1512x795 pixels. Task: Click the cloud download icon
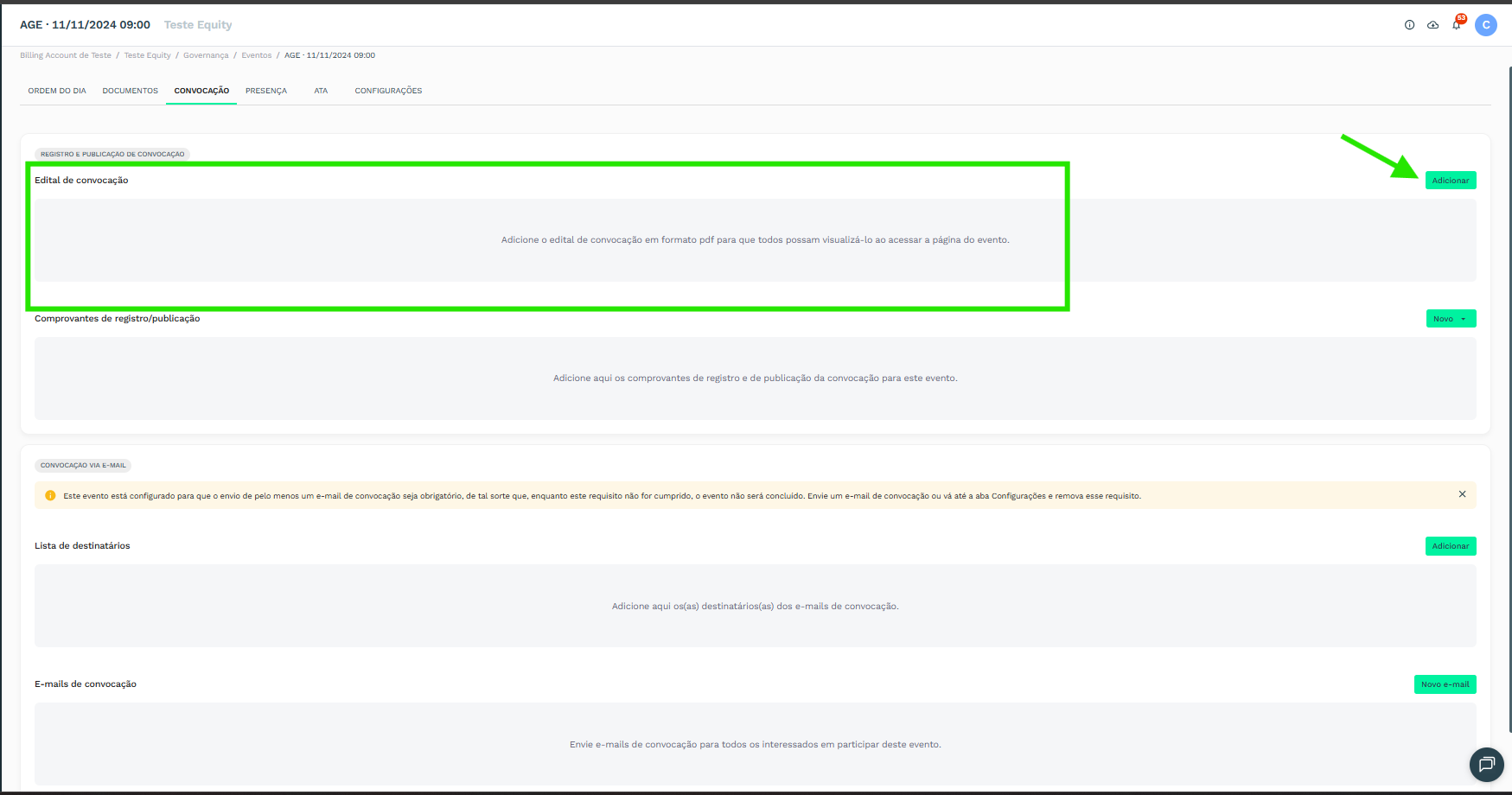tap(1432, 25)
